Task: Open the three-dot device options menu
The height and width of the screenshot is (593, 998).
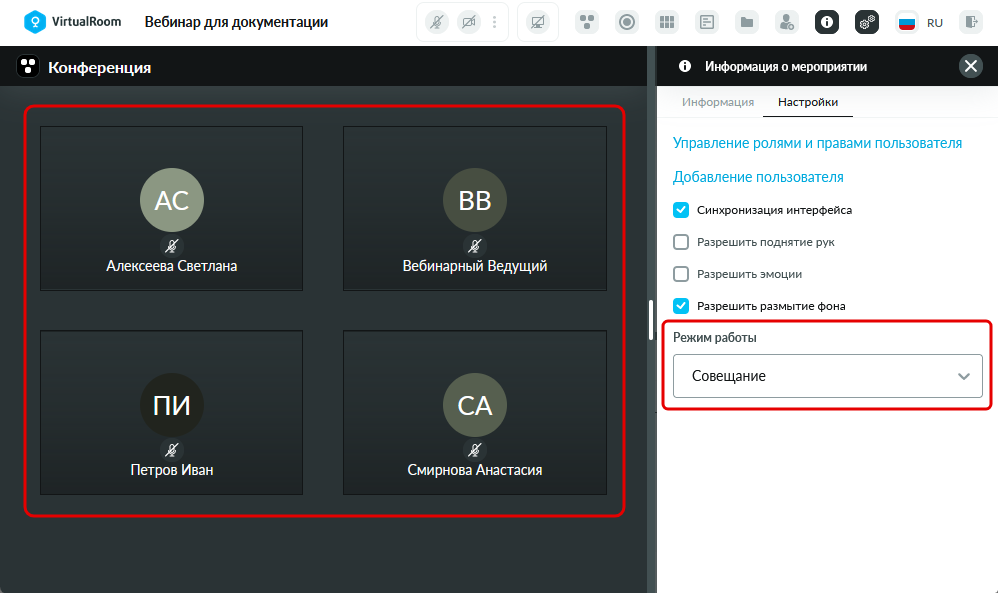Action: tap(495, 23)
